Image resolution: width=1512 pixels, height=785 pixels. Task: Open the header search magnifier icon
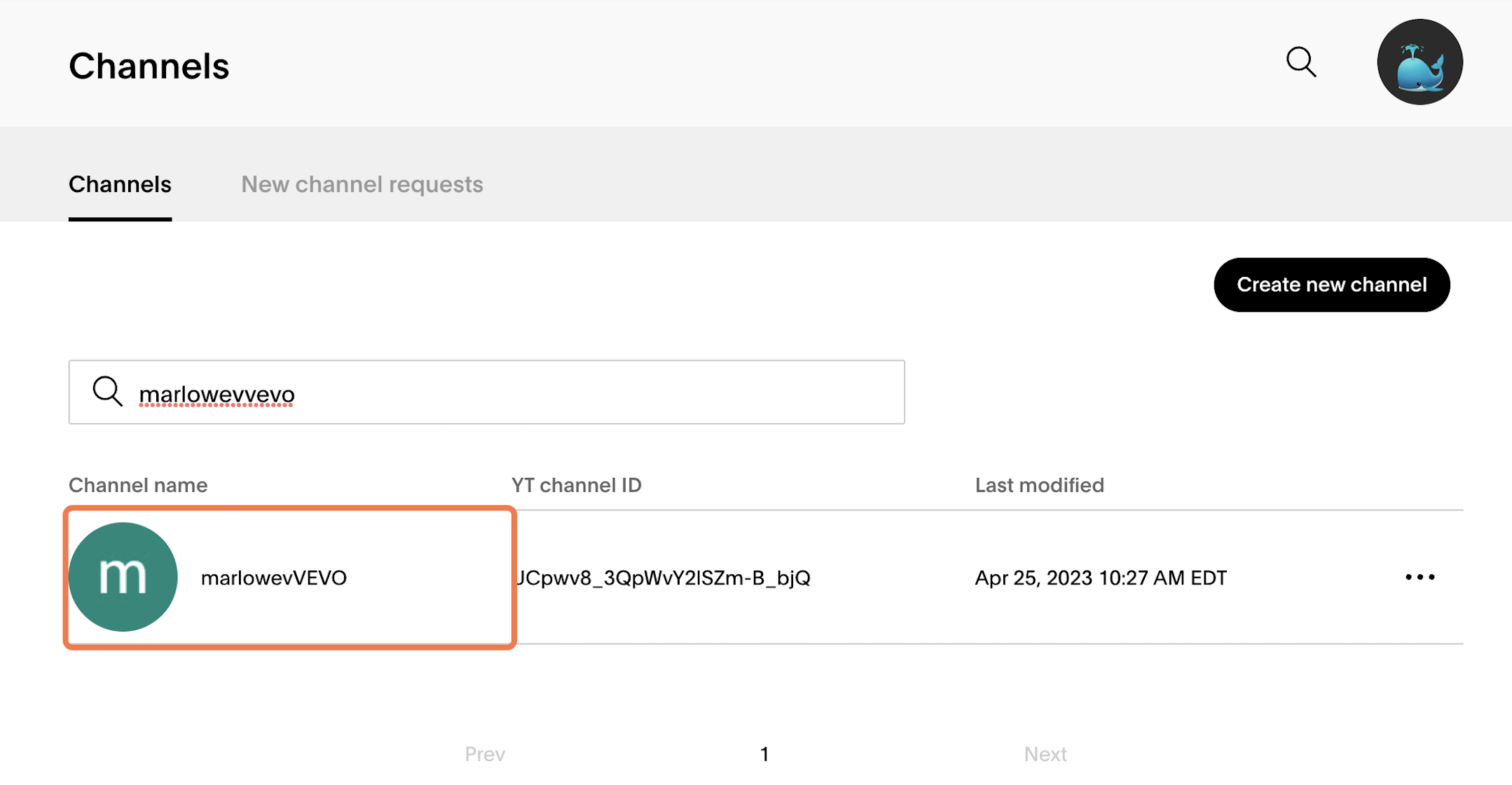1301,62
